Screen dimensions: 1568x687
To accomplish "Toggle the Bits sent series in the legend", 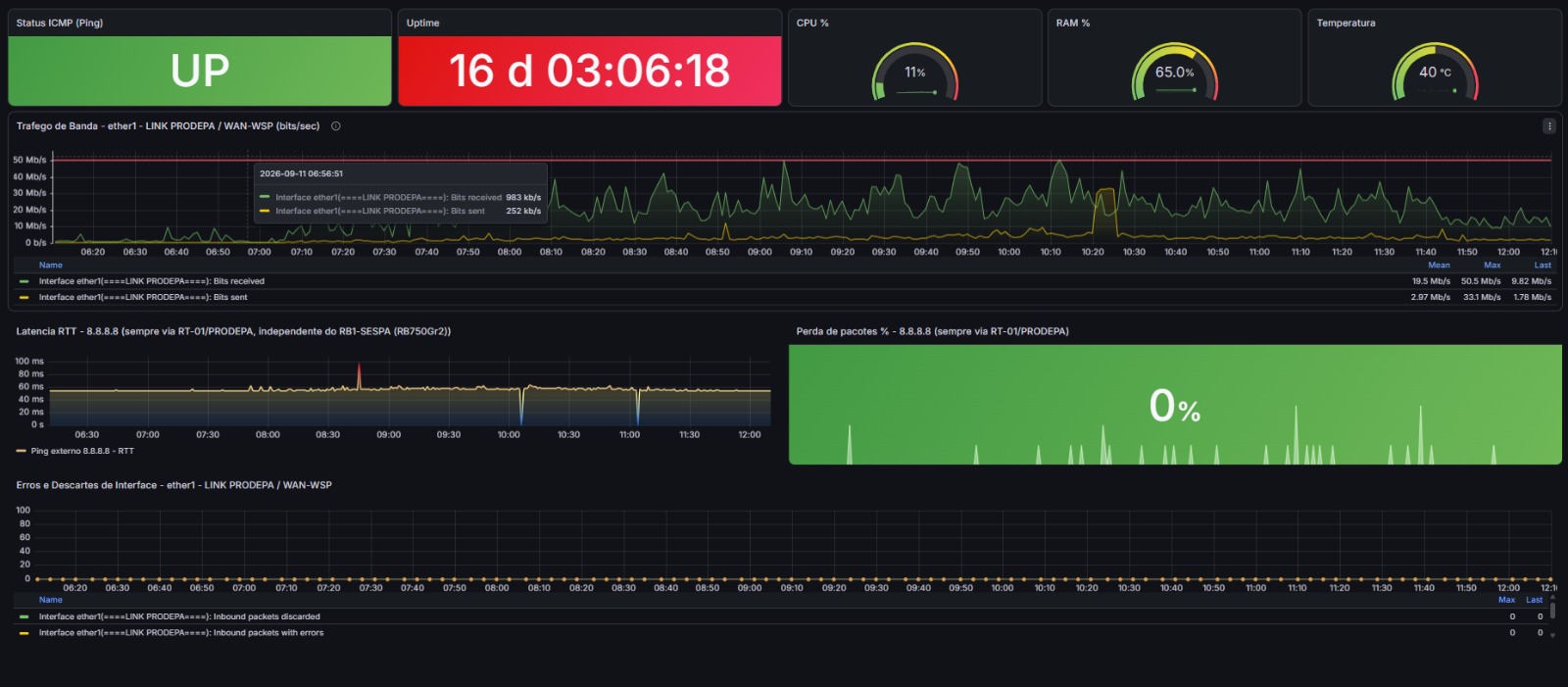I will tap(143, 297).
